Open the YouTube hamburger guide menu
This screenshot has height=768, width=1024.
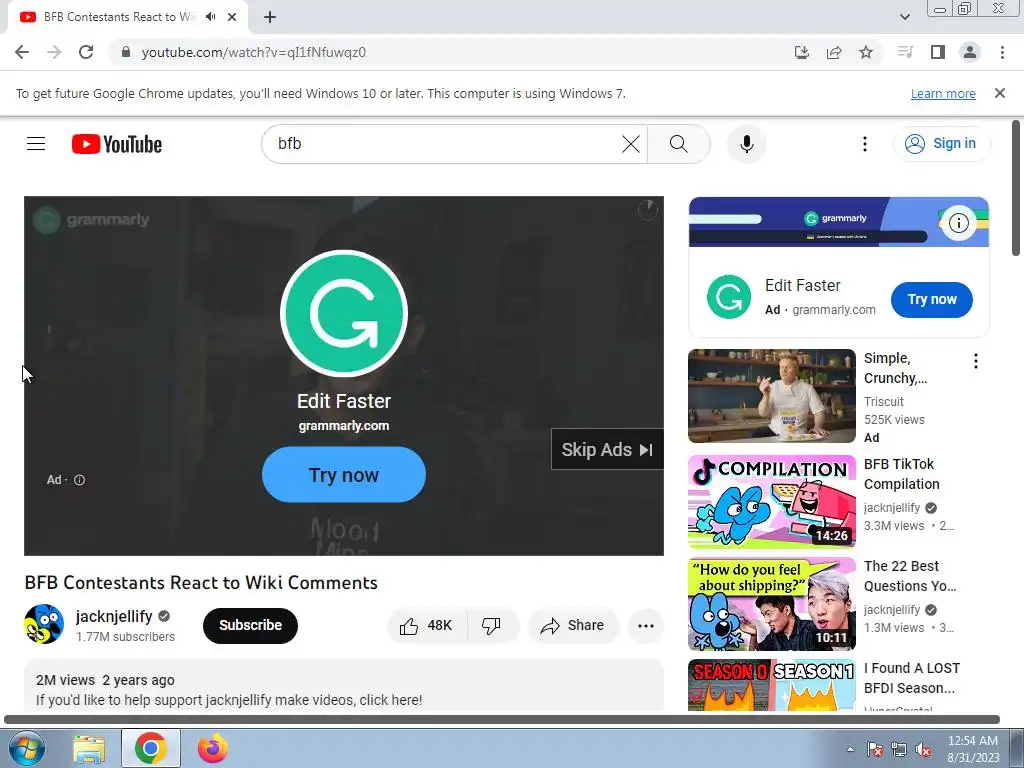point(36,144)
